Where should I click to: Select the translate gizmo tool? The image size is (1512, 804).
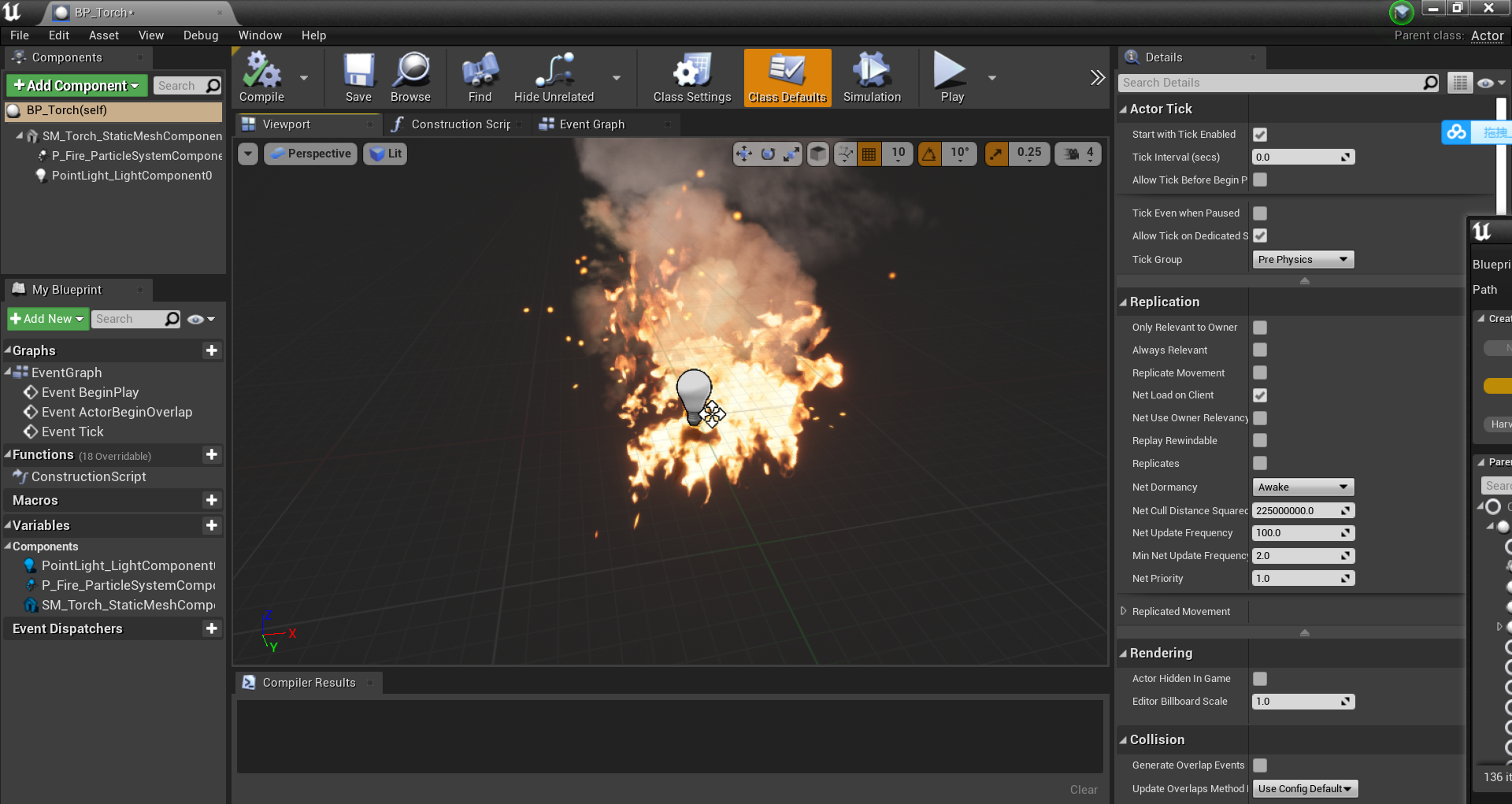pos(743,154)
